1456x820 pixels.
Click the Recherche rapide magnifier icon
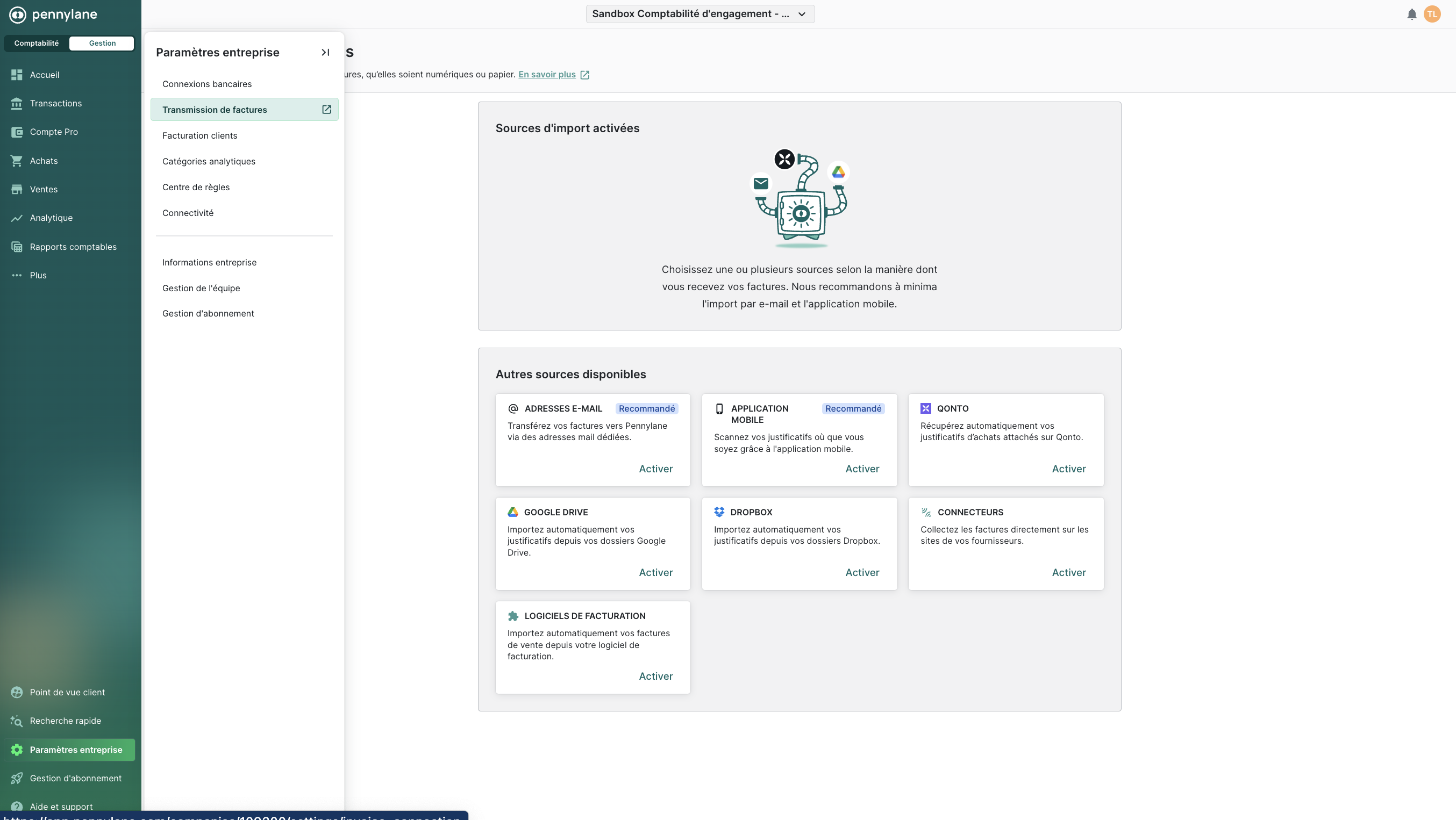pyautogui.click(x=17, y=721)
